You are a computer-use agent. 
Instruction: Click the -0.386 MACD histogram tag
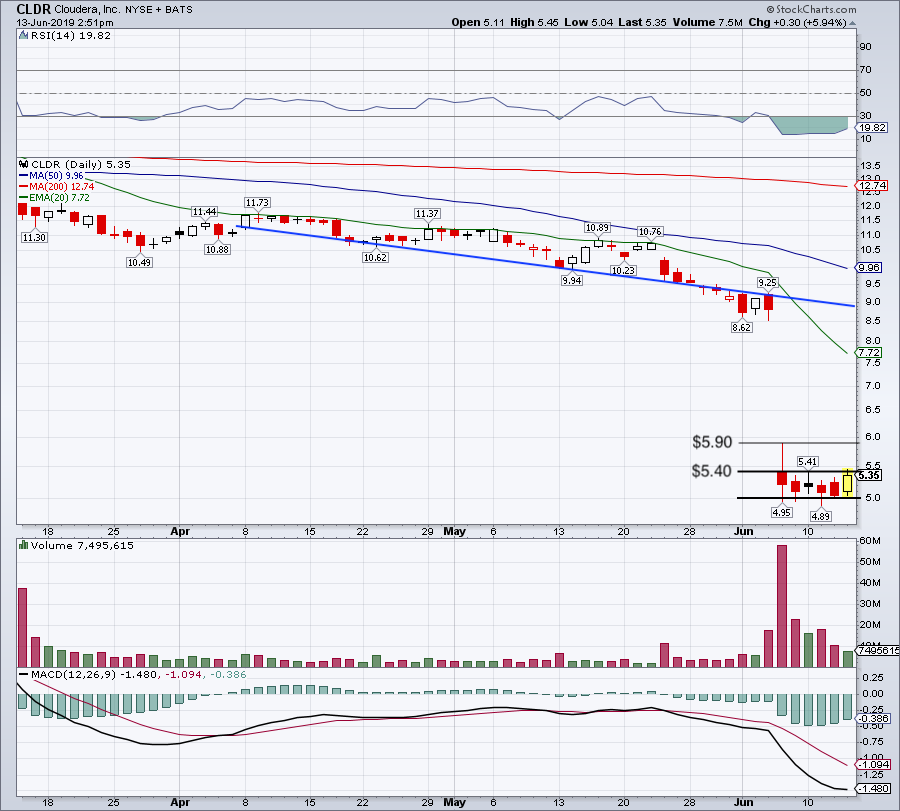pos(874,718)
